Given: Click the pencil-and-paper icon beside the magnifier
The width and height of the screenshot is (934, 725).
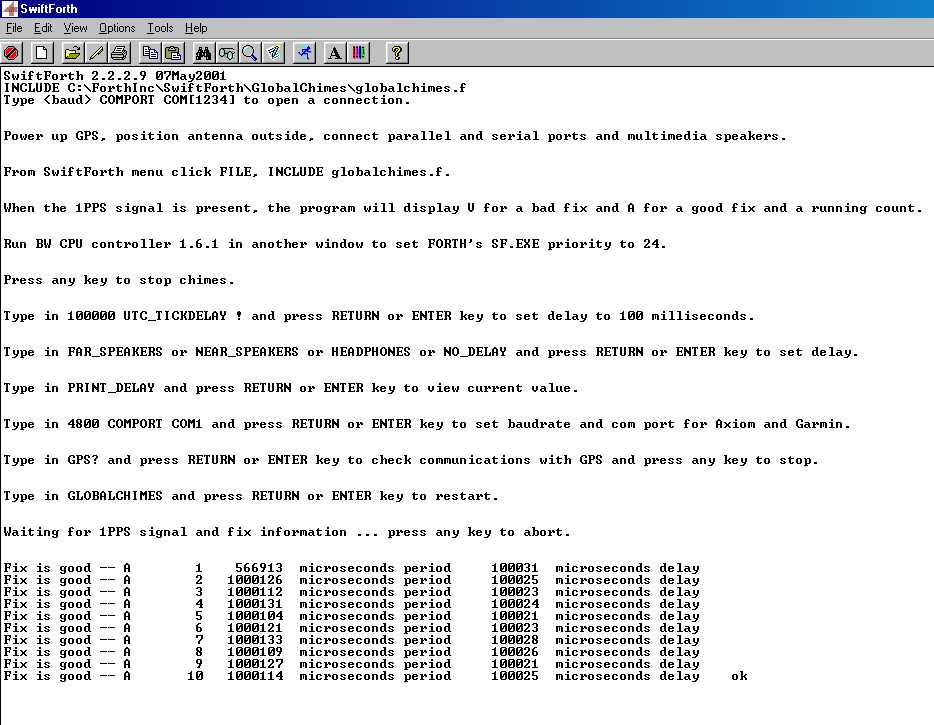Looking at the screenshot, I should pyautogui.click(x=274, y=53).
